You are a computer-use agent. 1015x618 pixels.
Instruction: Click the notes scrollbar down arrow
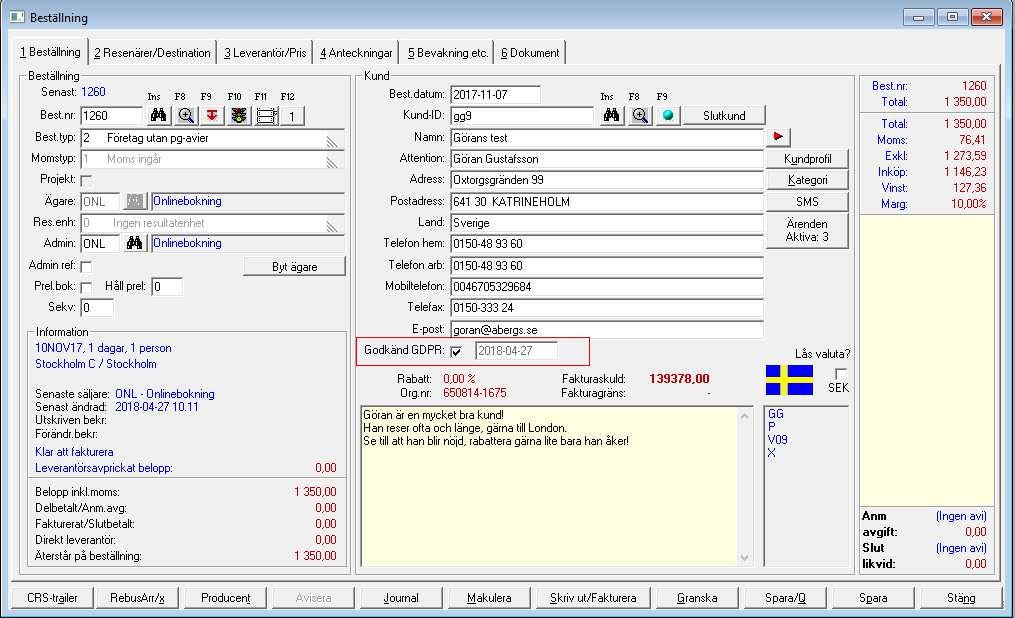[744, 558]
